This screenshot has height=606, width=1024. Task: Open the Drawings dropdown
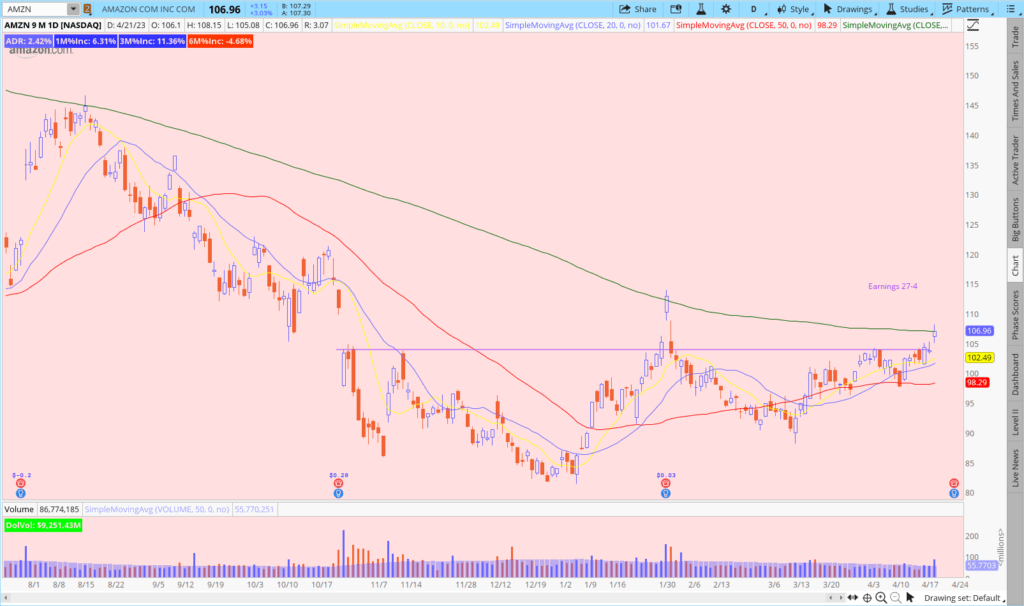tap(848, 9)
